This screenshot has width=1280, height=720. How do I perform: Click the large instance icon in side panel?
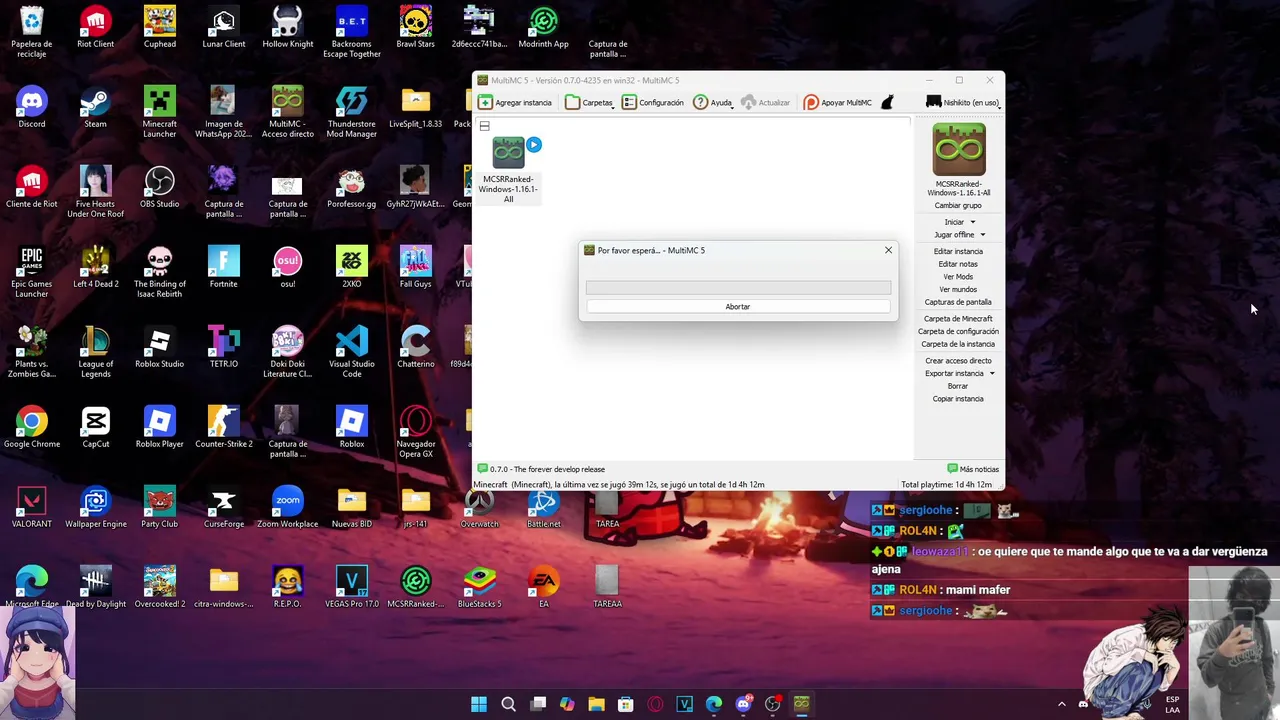pyautogui.click(x=958, y=149)
